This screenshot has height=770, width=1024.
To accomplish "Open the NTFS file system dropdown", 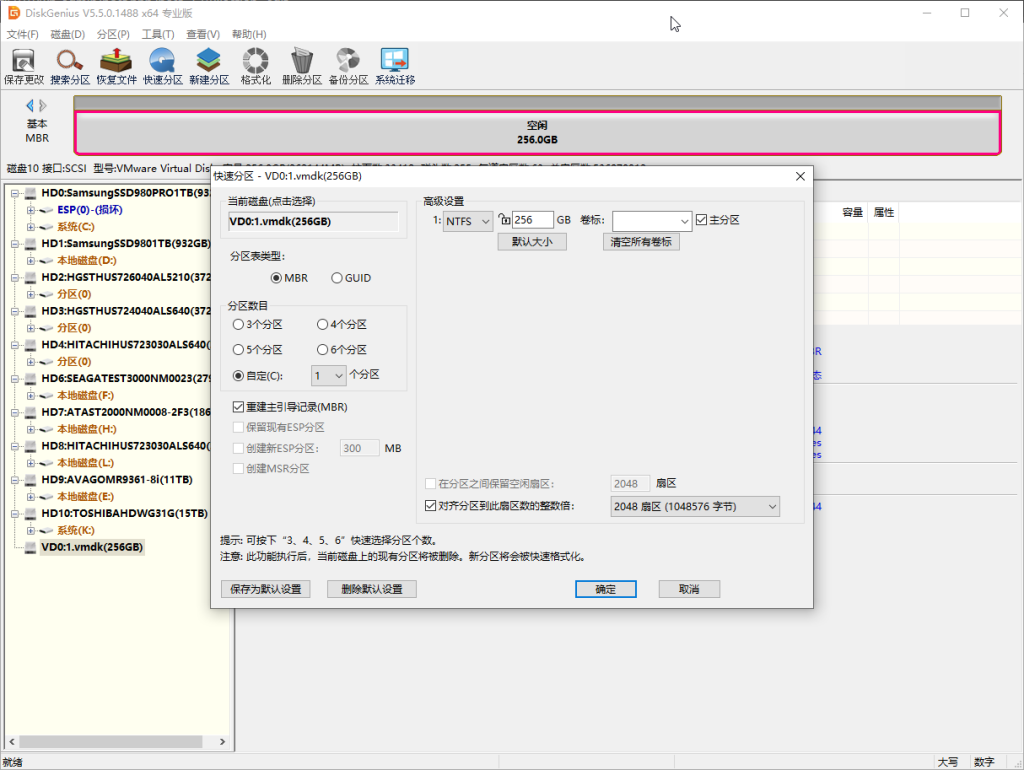I will 468,220.
